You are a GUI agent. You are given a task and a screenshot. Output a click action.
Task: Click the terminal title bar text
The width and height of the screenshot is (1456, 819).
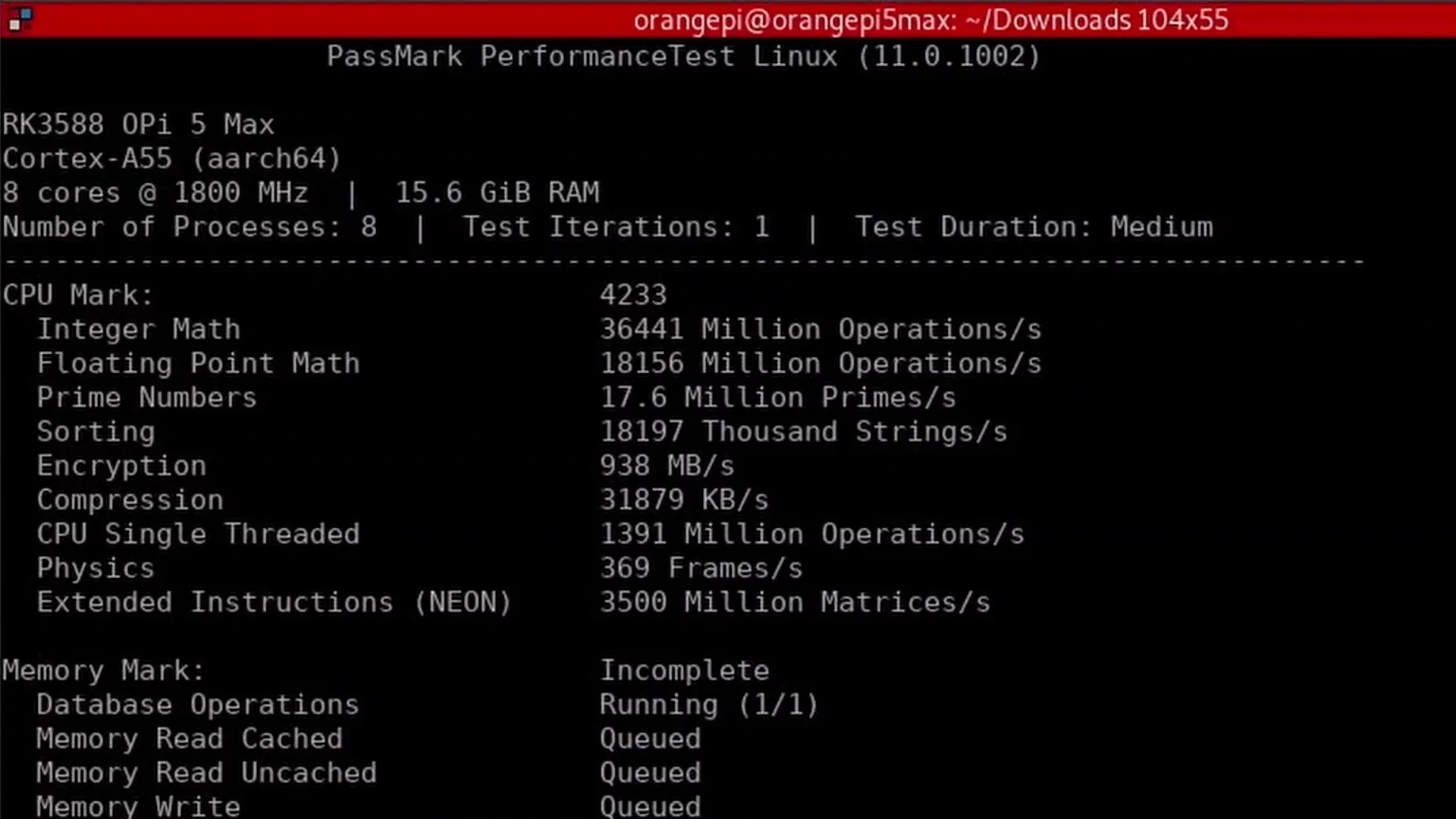(x=930, y=20)
